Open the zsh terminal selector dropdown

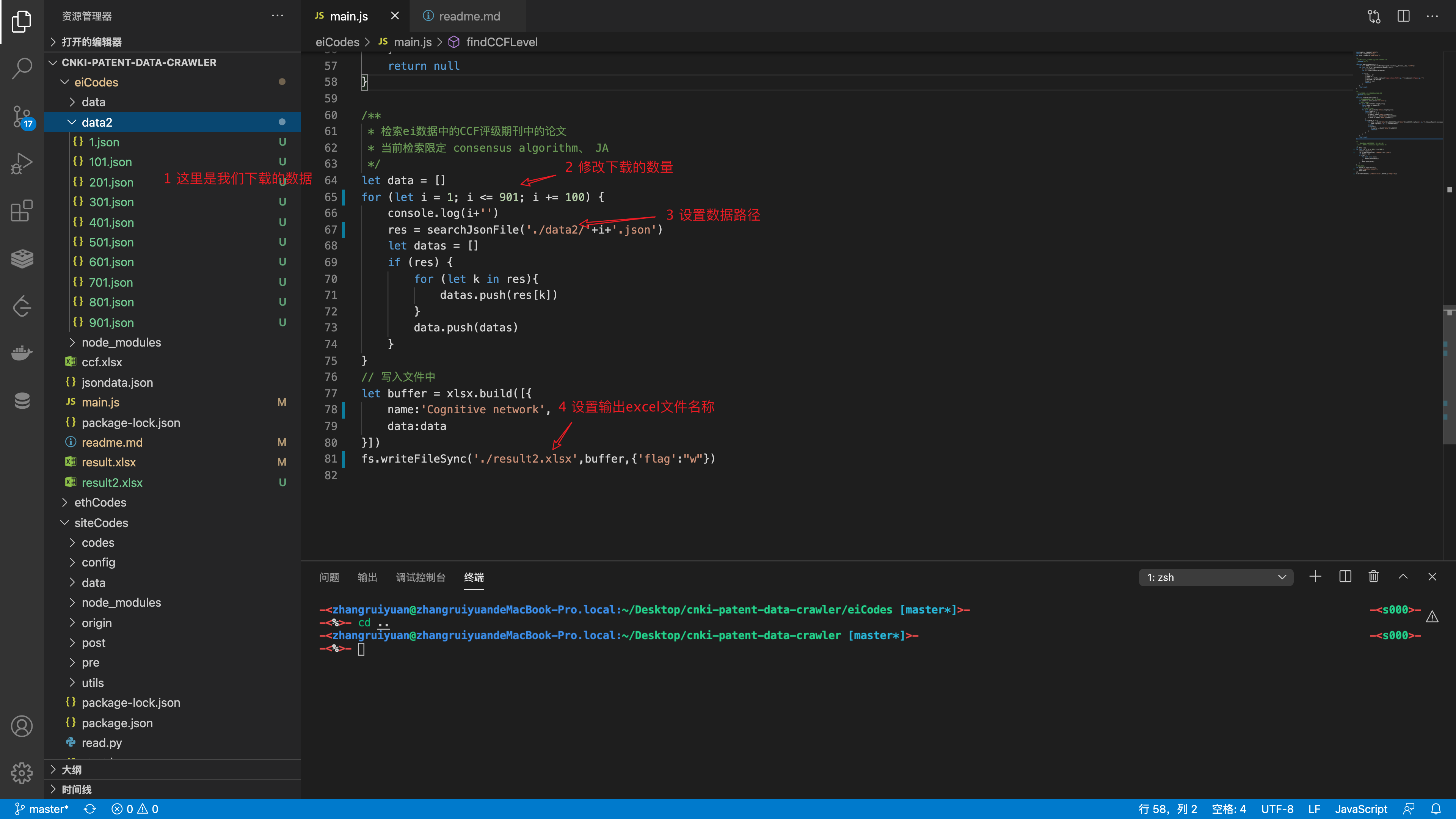[x=1215, y=577]
